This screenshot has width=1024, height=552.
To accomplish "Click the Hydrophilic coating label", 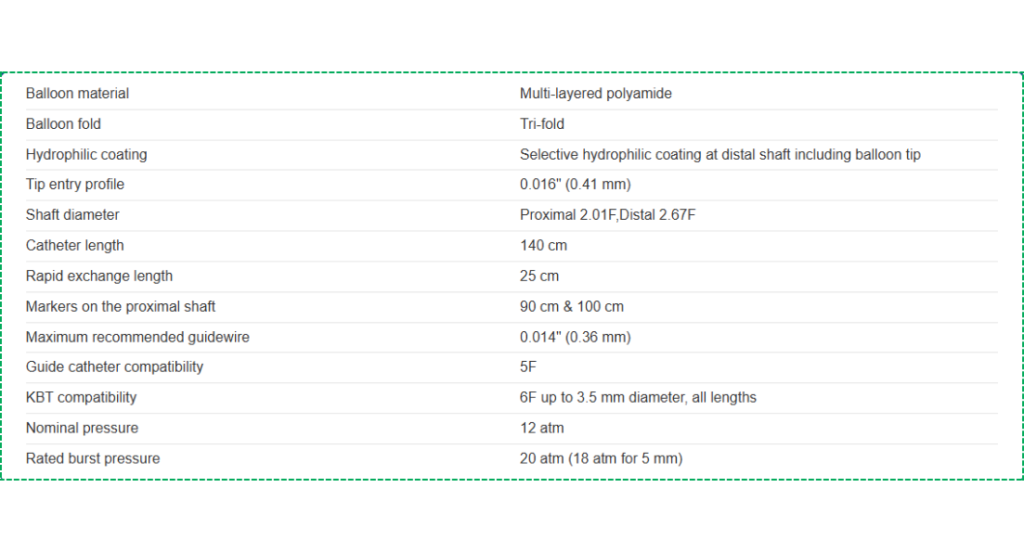I will tap(86, 155).
